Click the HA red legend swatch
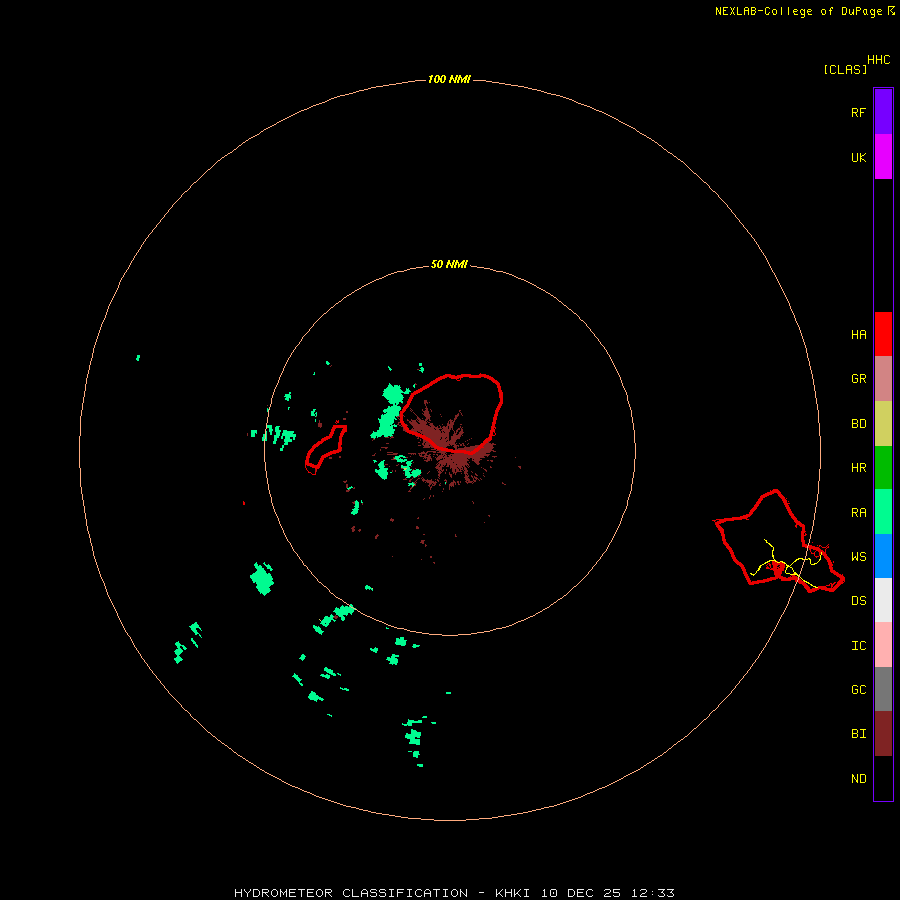 883,334
